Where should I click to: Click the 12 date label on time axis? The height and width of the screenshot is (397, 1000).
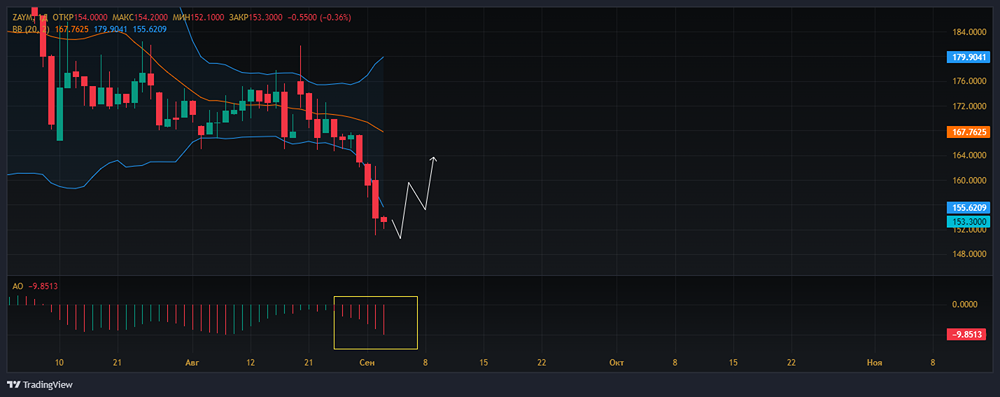click(x=250, y=363)
